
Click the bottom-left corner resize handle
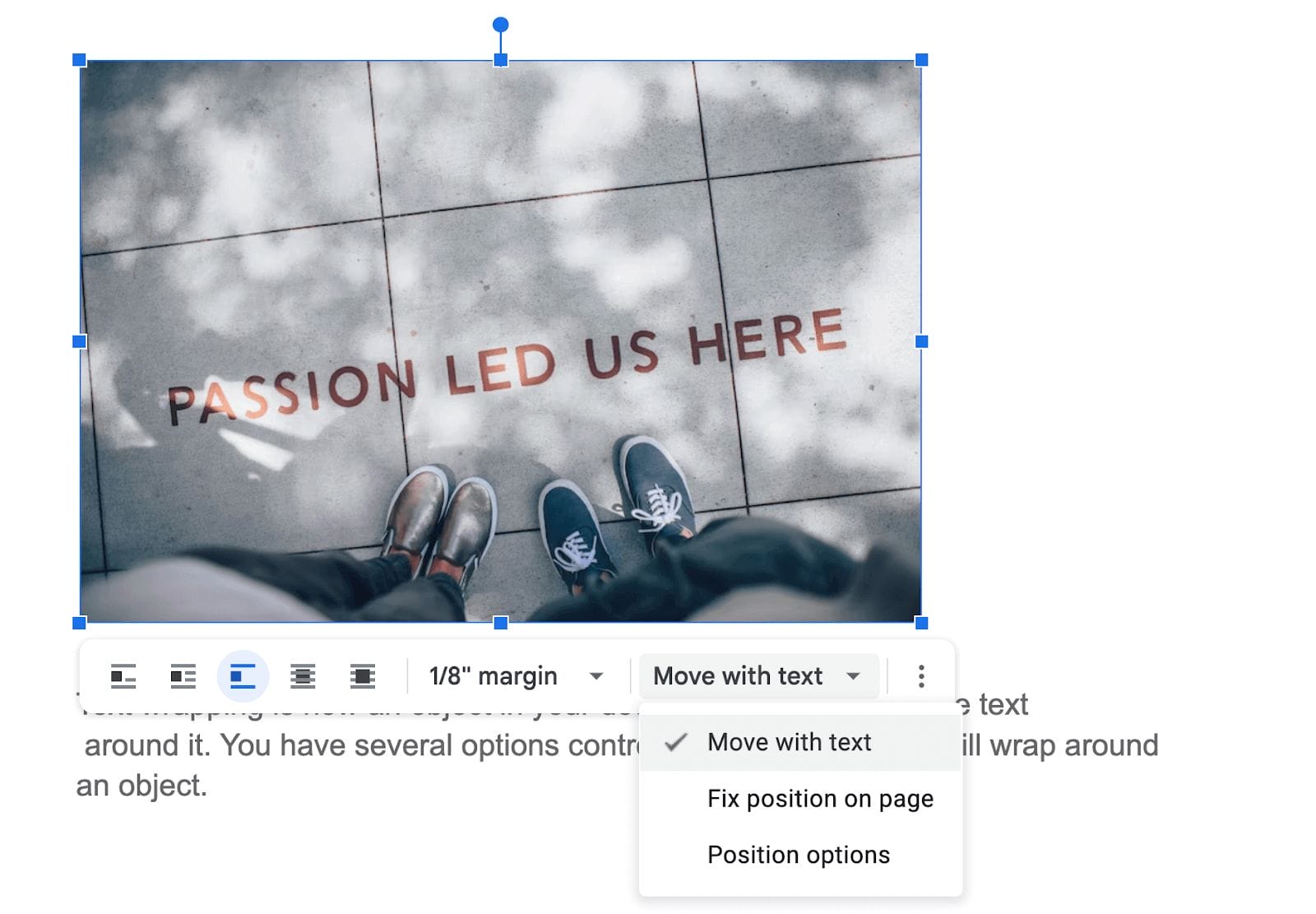[80, 623]
